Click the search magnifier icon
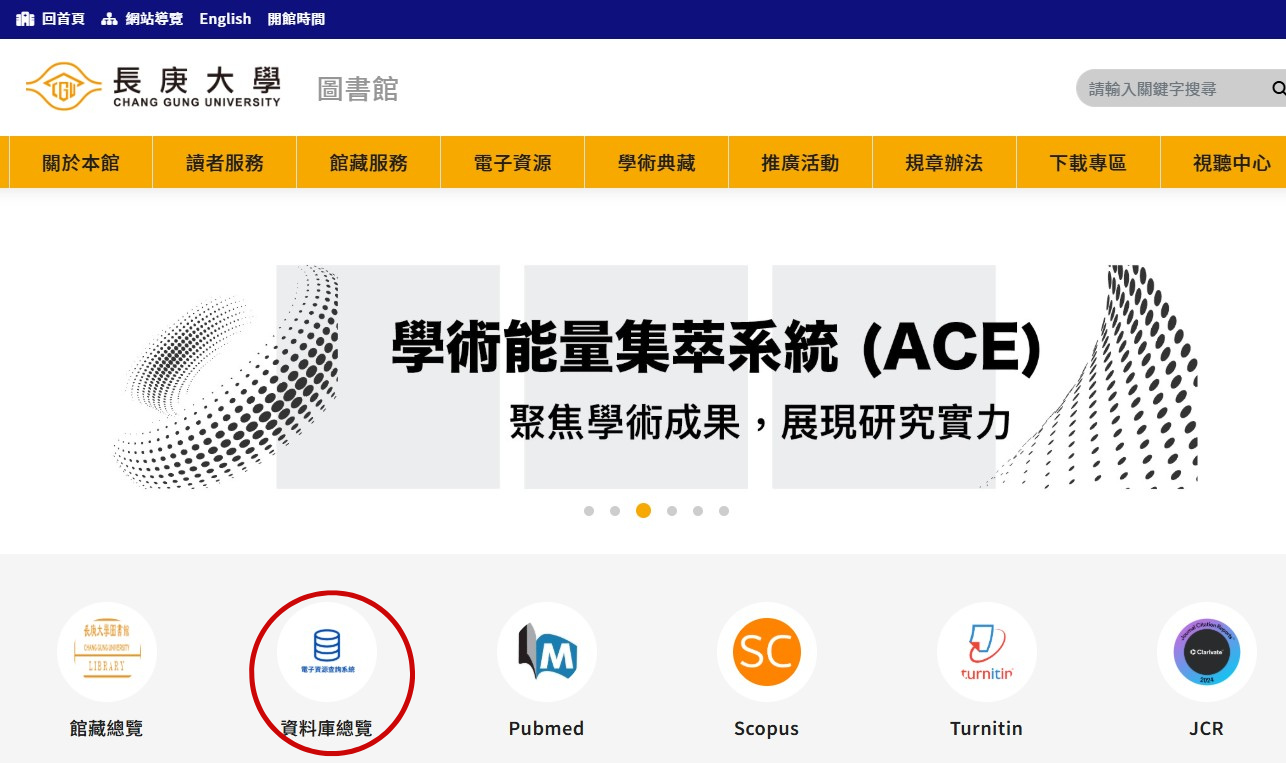Screen dimensions: 1286x763 tap(1277, 89)
